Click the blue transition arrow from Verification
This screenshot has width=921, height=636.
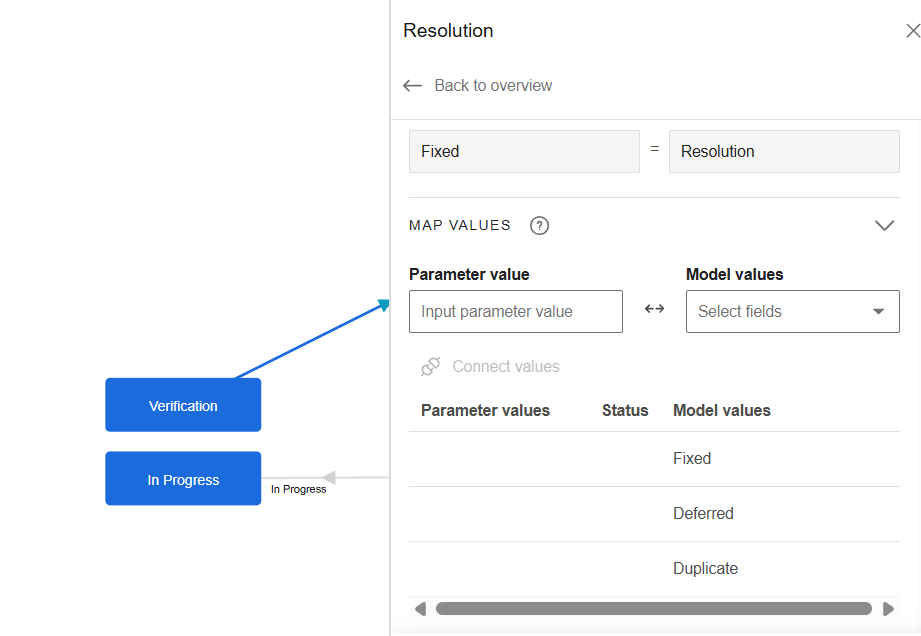(x=312, y=339)
